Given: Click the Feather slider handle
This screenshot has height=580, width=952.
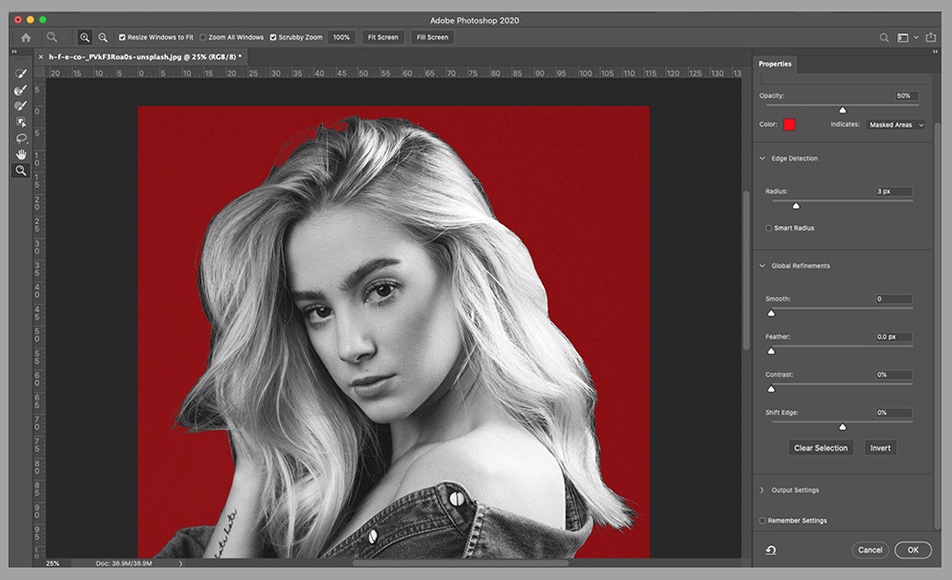Looking at the screenshot, I should [771, 351].
